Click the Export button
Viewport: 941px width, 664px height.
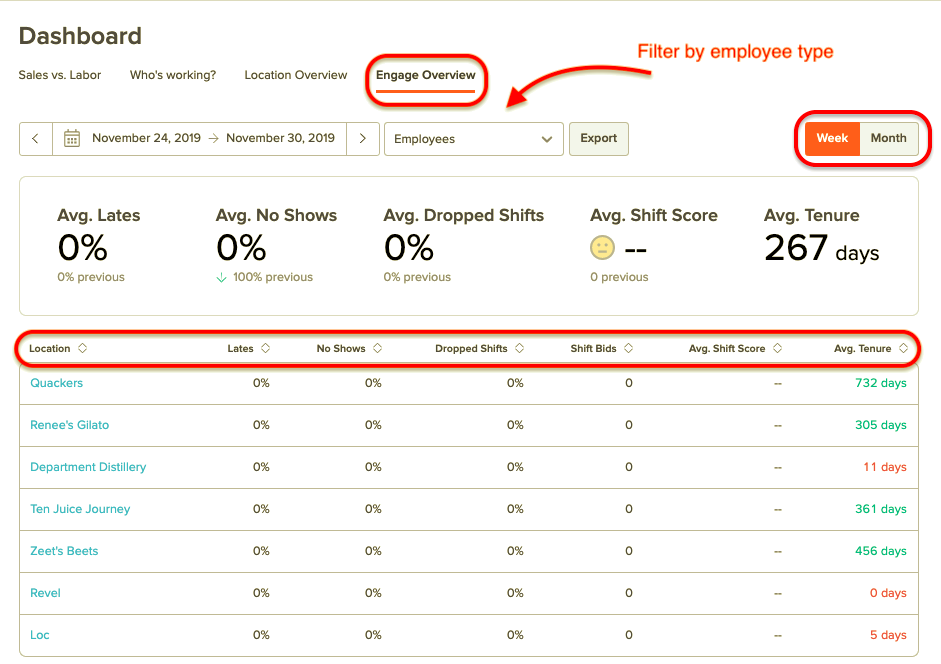point(598,139)
